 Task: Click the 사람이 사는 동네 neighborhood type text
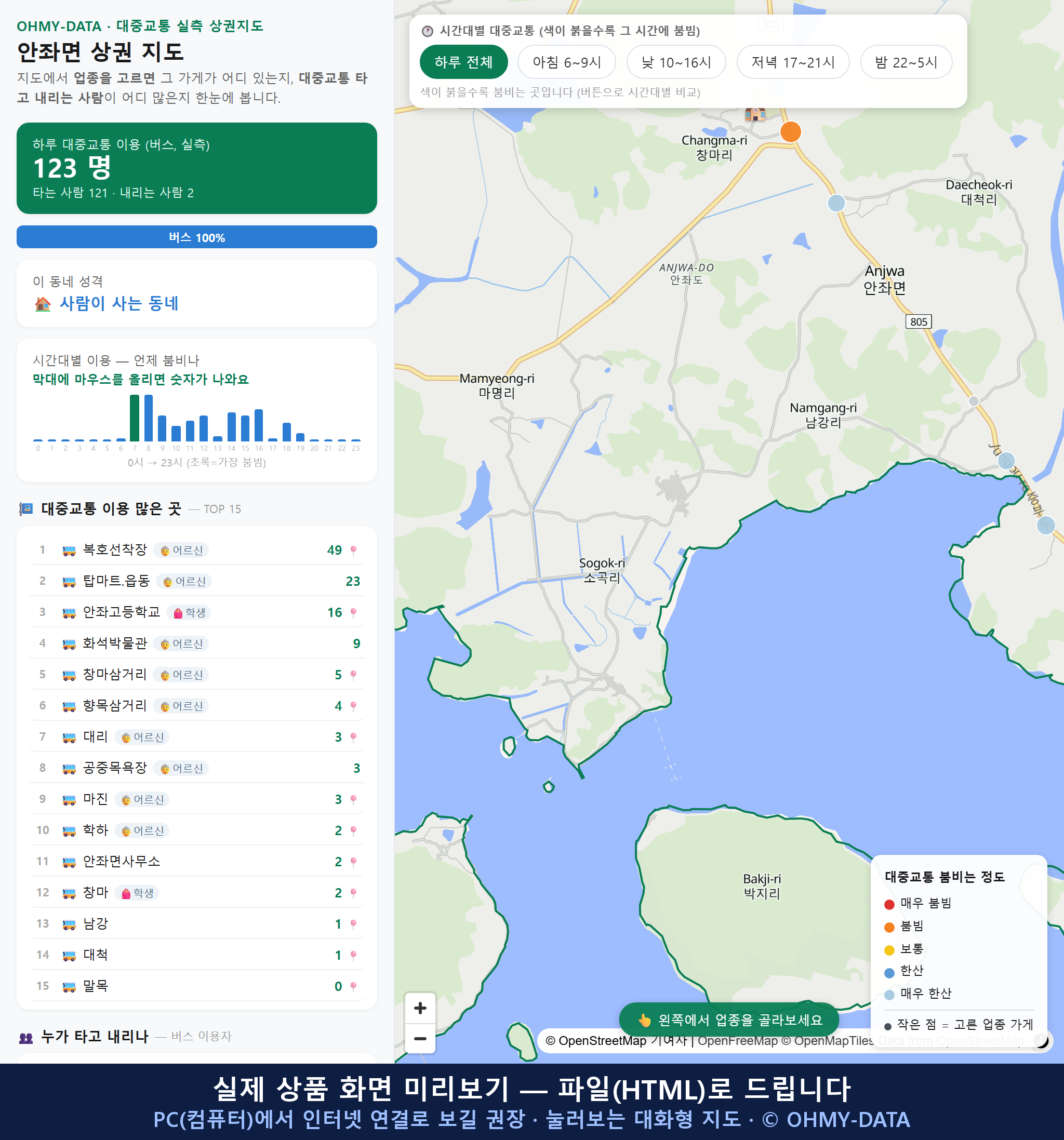[x=119, y=303]
